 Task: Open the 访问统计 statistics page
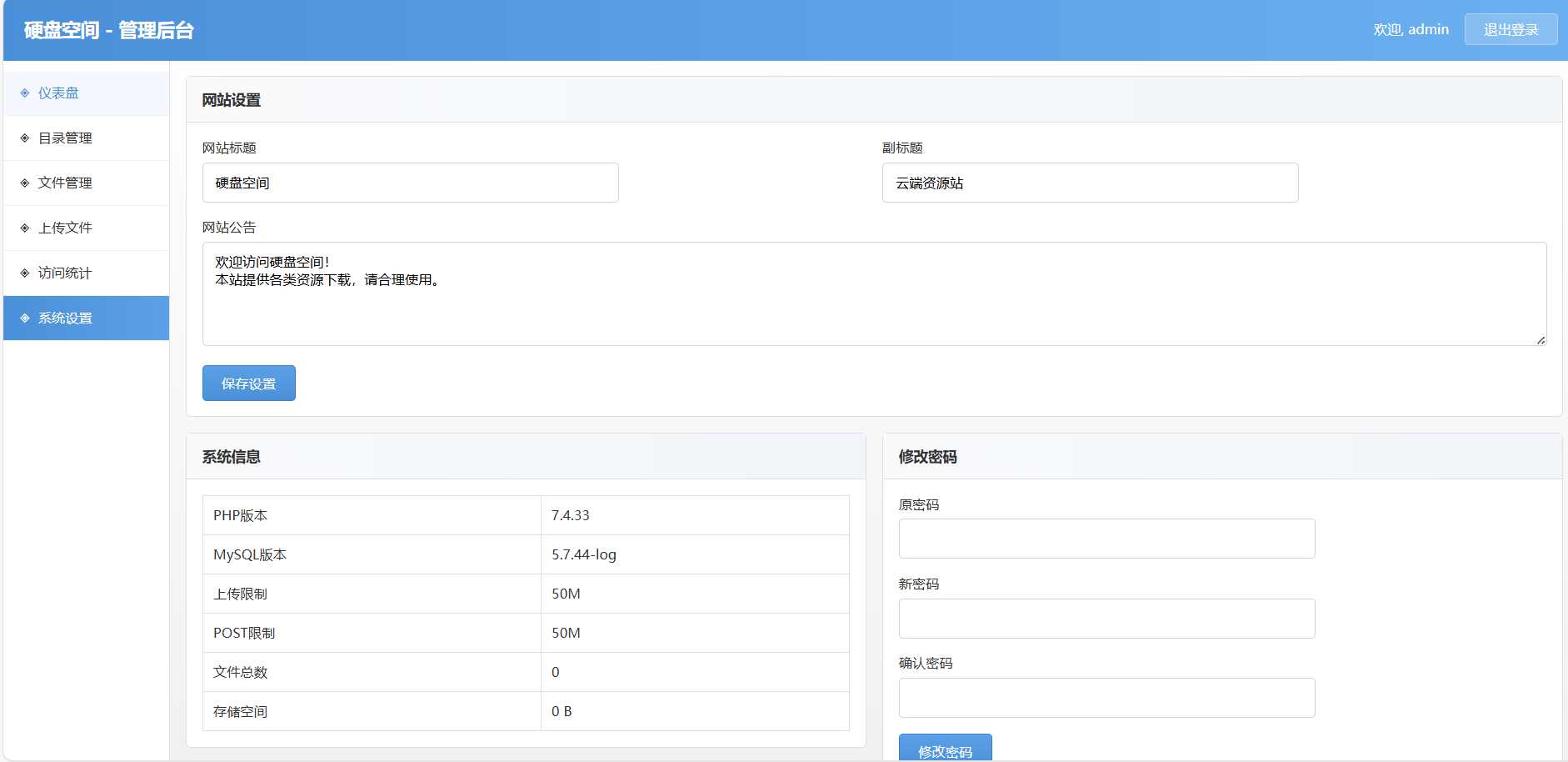click(x=65, y=273)
